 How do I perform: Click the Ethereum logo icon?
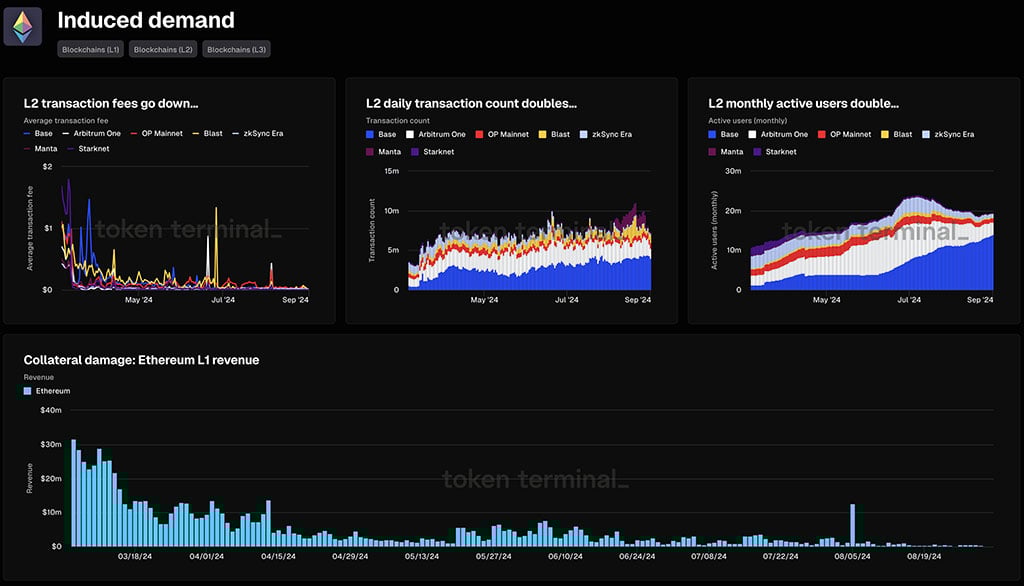[23, 27]
